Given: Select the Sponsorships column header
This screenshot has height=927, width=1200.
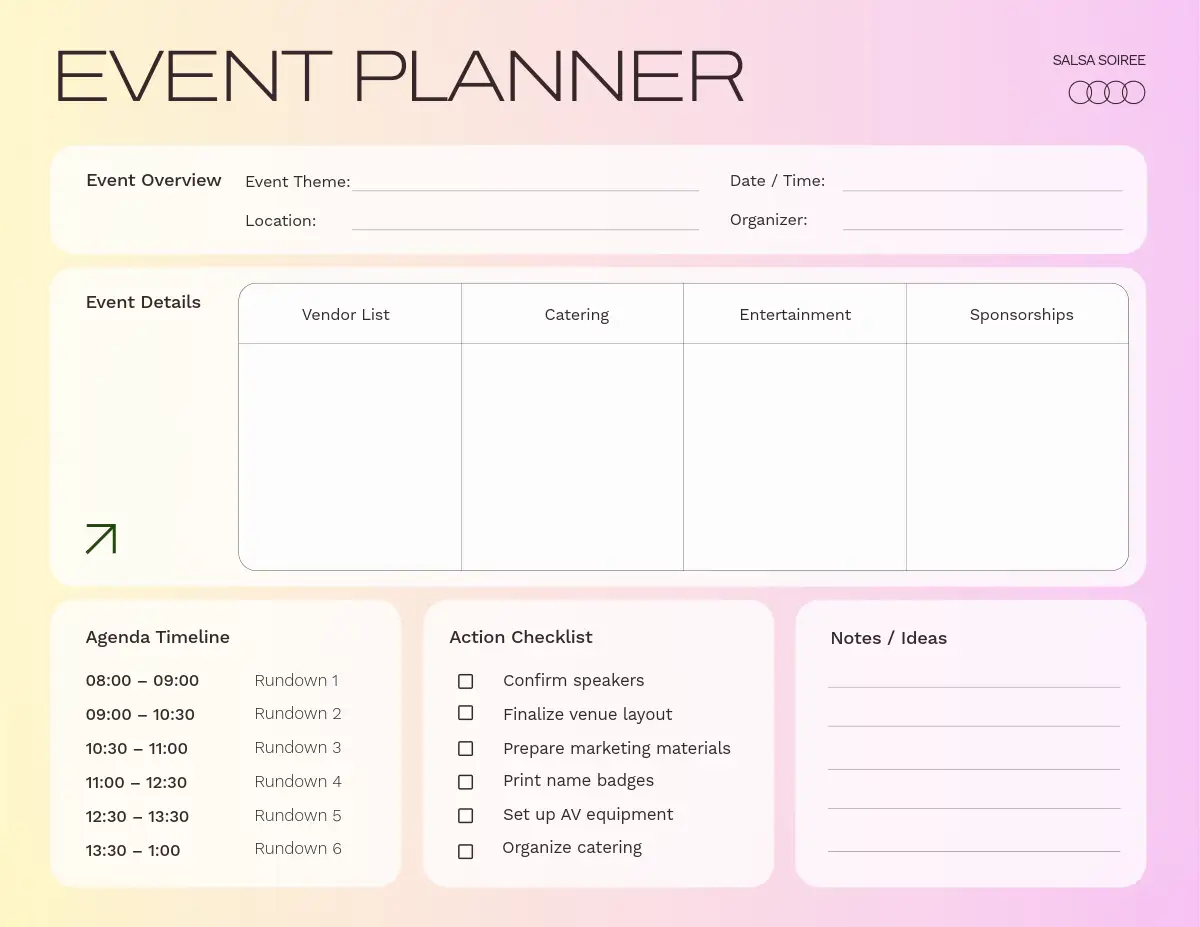Looking at the screenshot, I should (1021, 314).
